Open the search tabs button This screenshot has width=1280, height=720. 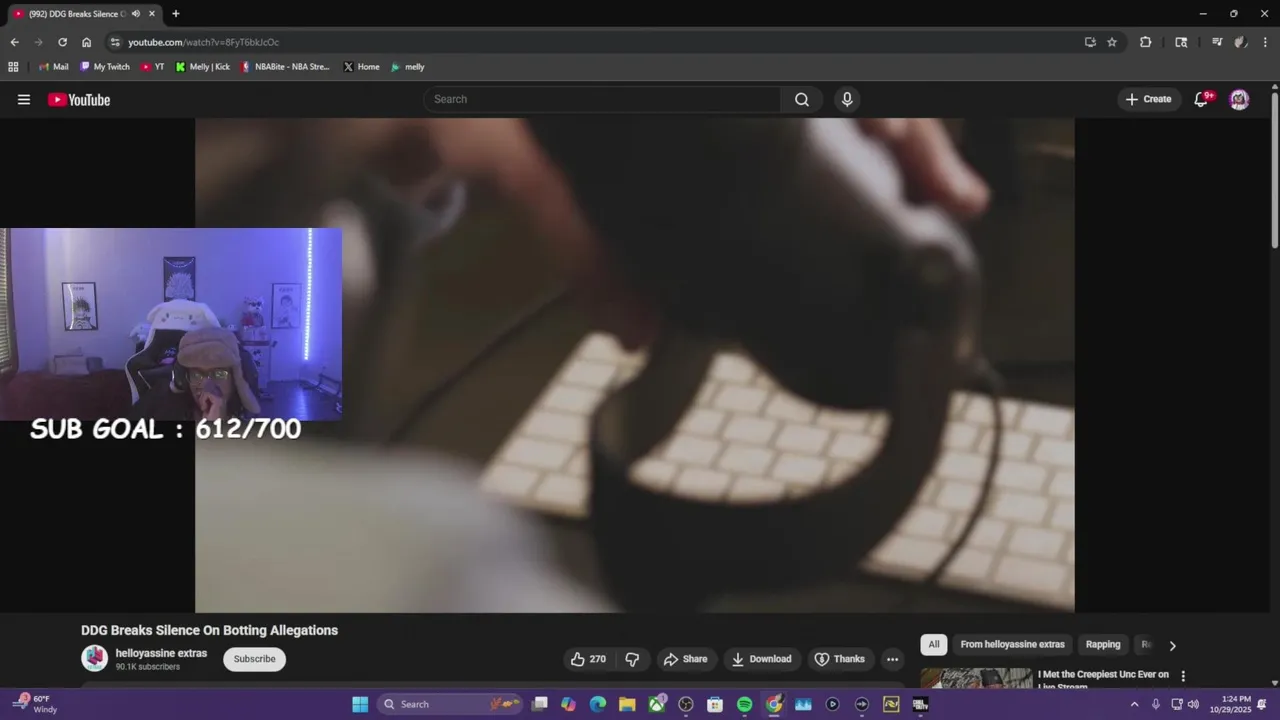pos(1182,42)
